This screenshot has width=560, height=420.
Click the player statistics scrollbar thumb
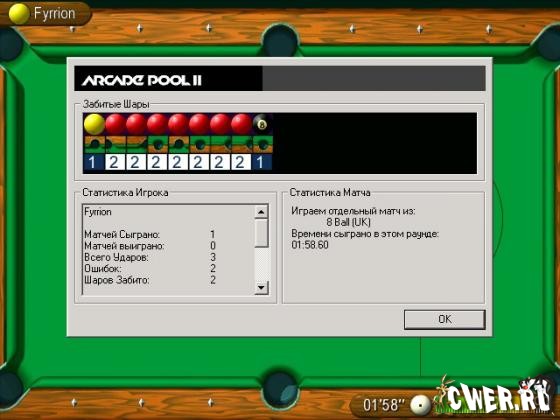[x=261, y=233]
